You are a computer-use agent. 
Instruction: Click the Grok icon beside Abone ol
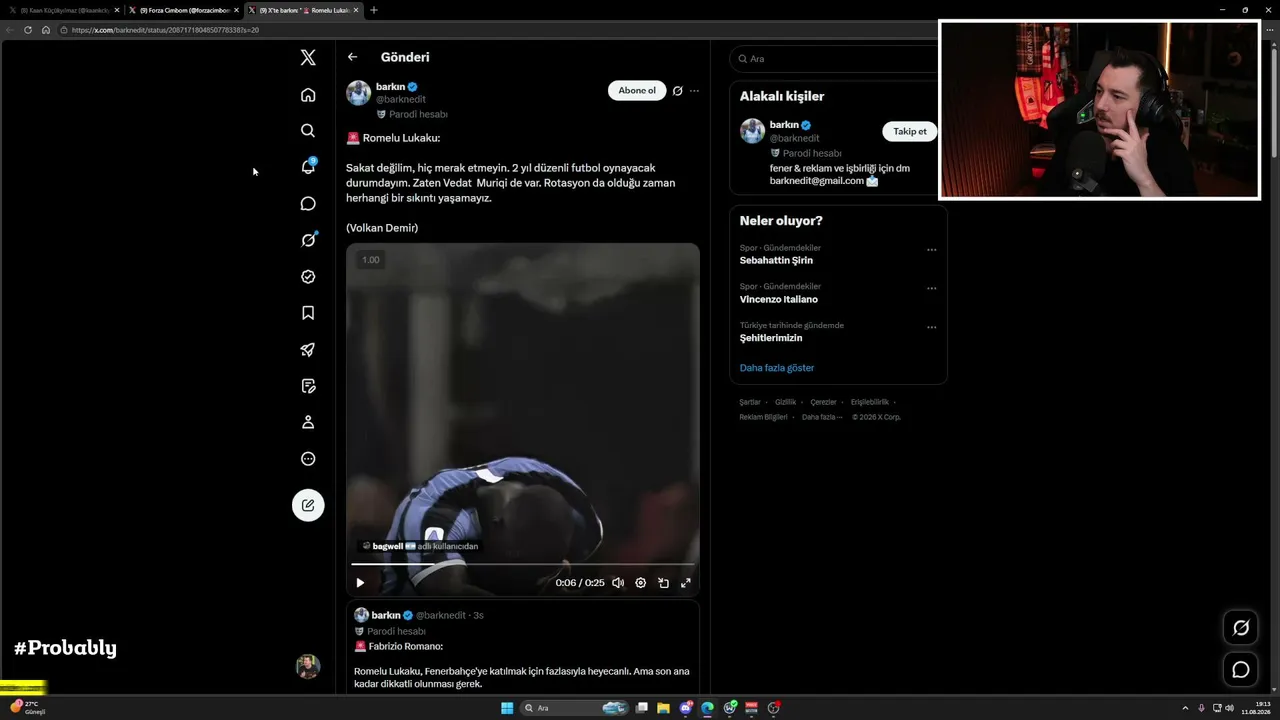tap(677, 91)
